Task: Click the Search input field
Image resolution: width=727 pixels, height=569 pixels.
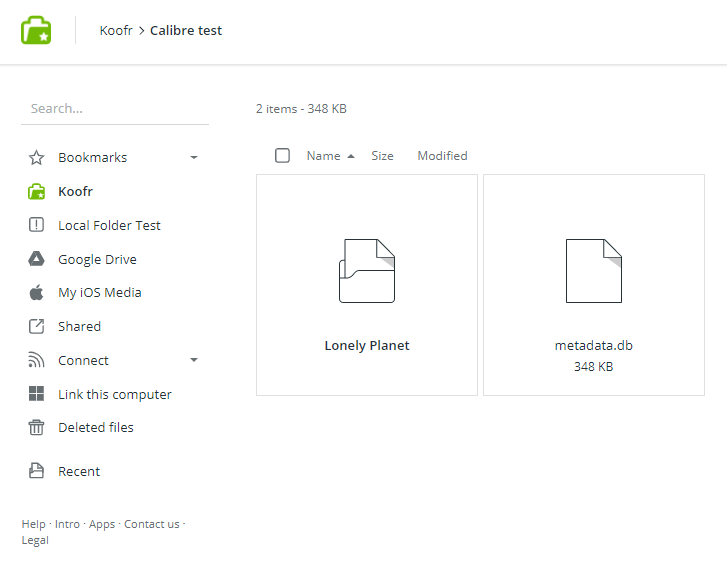Action: (x=114, y=109)
